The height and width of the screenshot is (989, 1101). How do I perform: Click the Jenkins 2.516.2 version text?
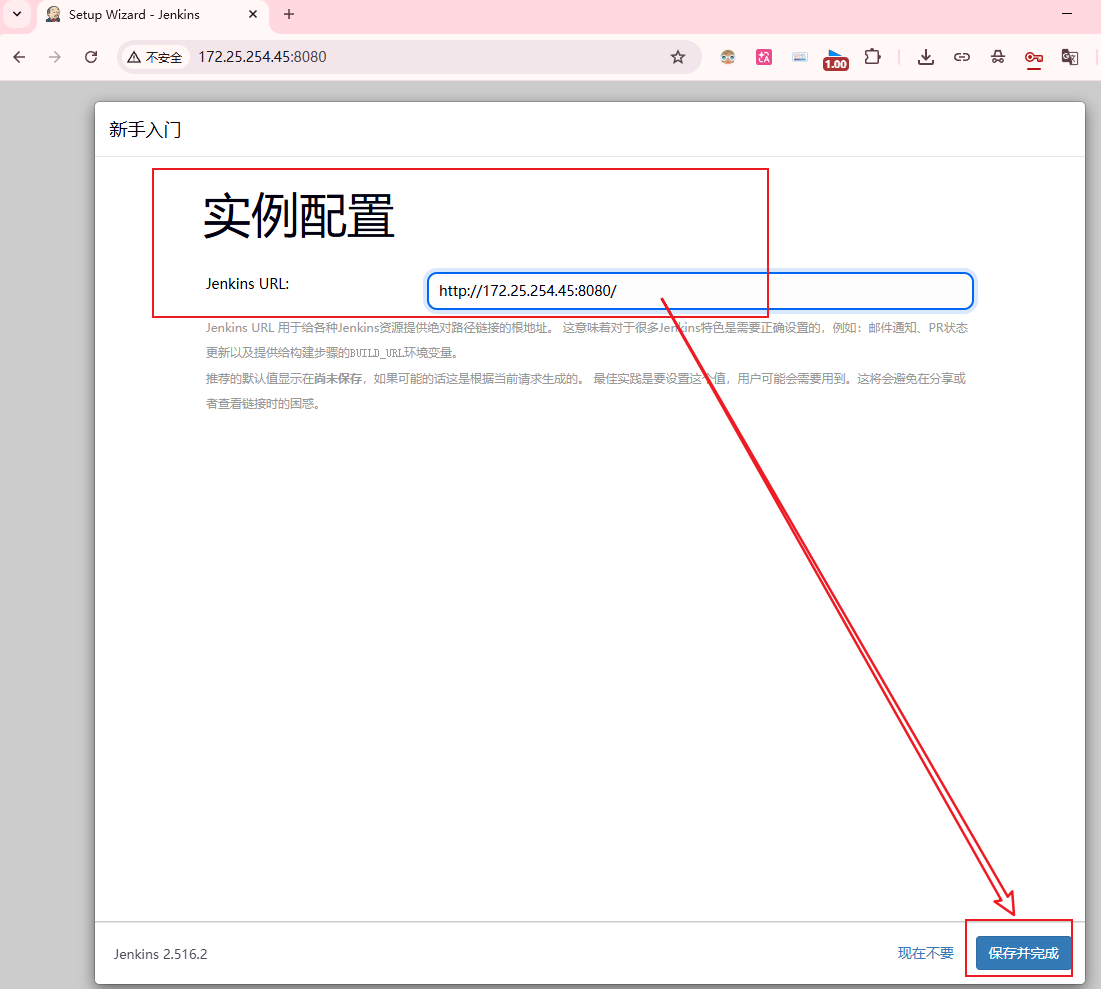tap(161, 954)
